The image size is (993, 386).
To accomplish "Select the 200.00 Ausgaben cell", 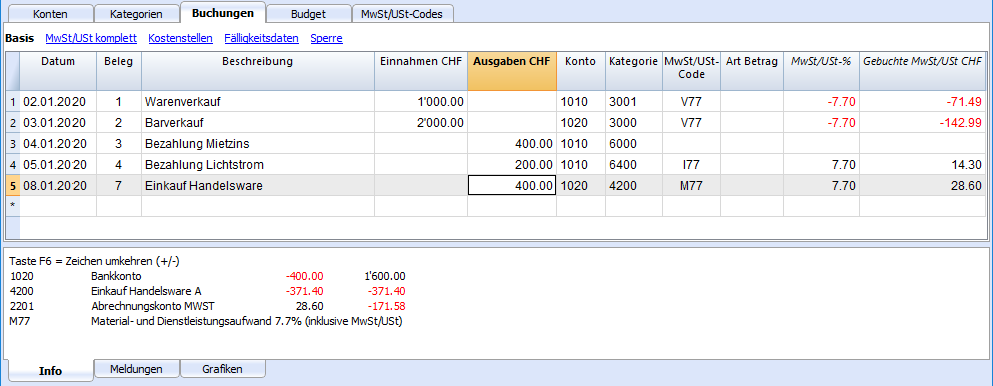I will tap(512, 165).
